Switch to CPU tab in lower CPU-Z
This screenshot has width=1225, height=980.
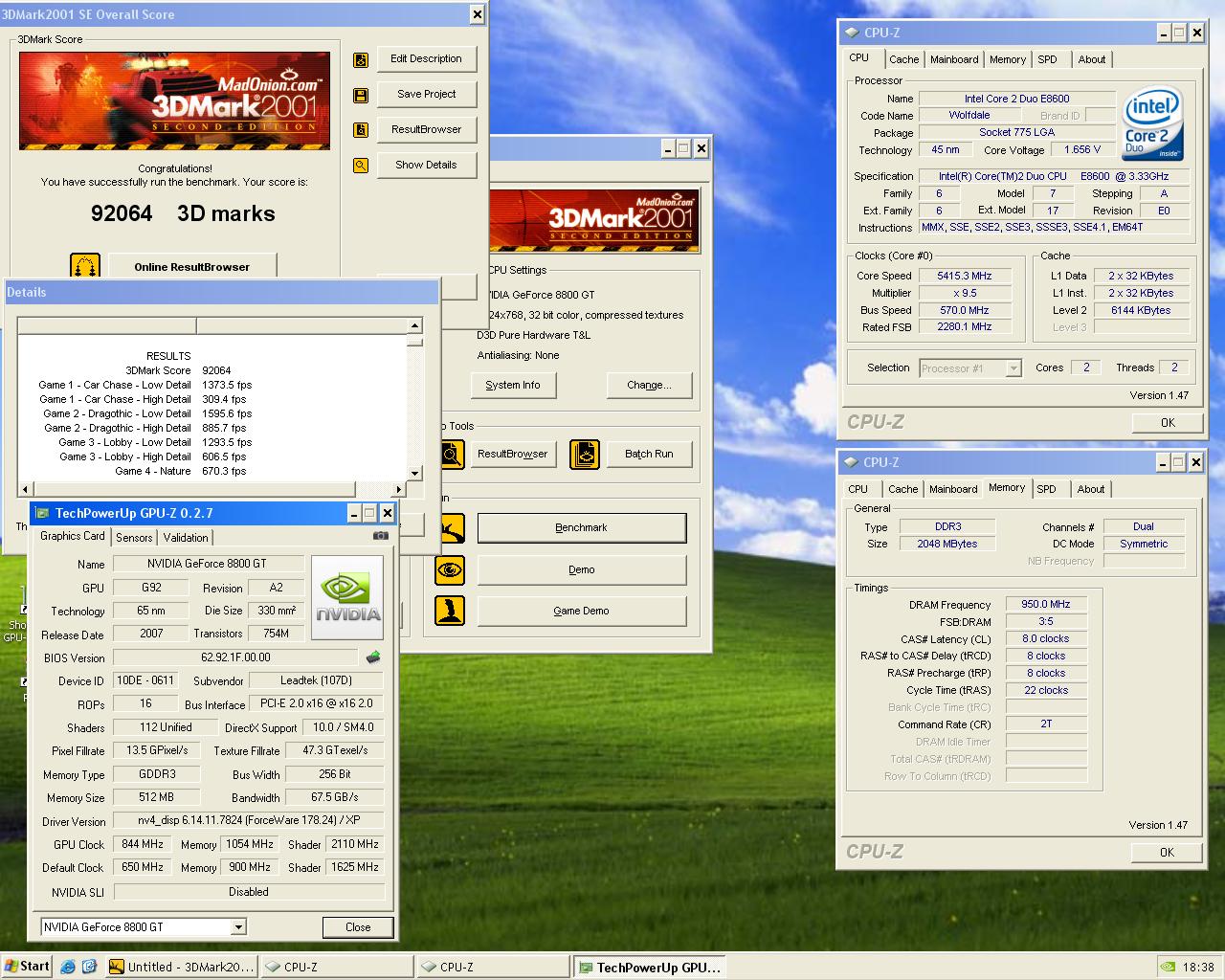(858, 489)
